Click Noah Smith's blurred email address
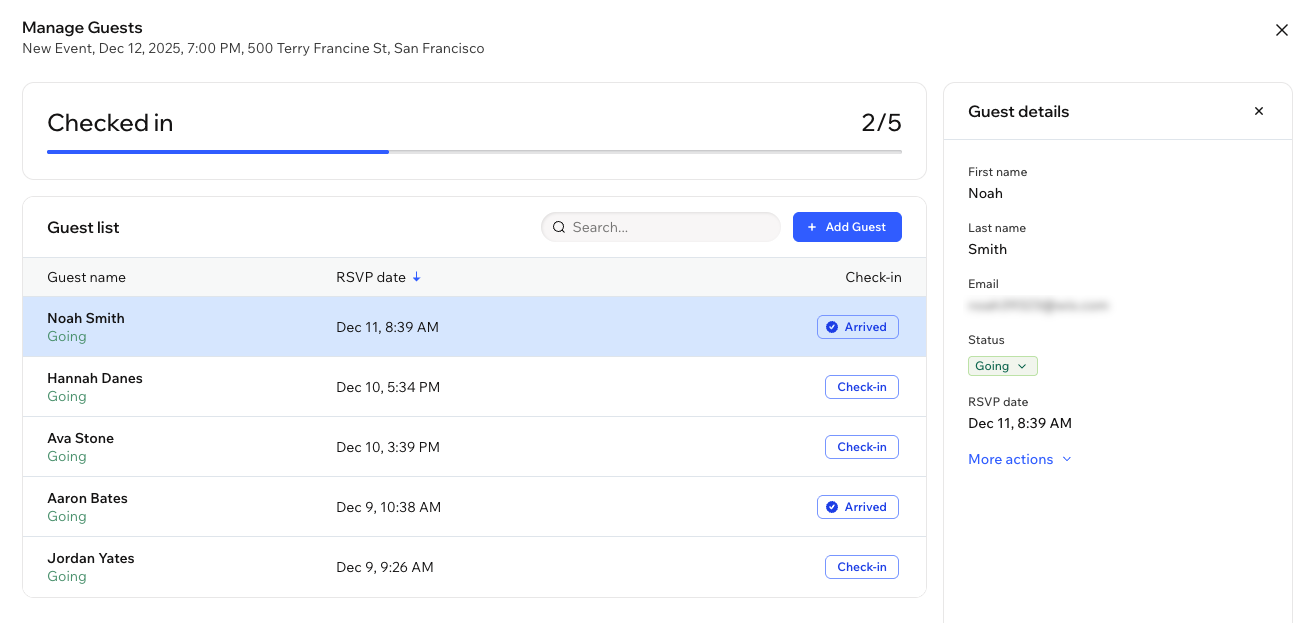The width and height of the screenshot is (1310, 623). click(1039, 305)
